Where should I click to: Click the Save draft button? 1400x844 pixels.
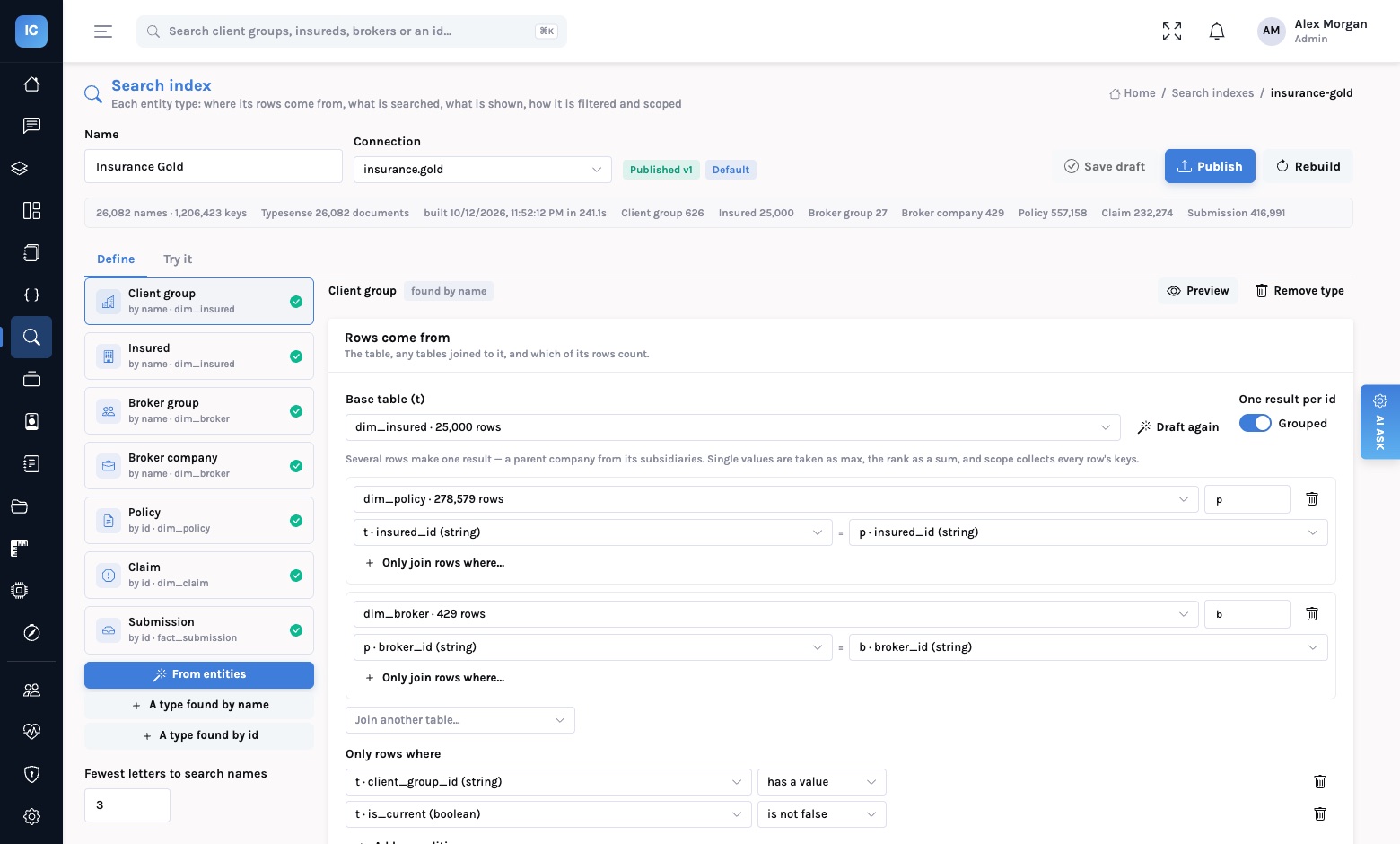click(1105, 166)
